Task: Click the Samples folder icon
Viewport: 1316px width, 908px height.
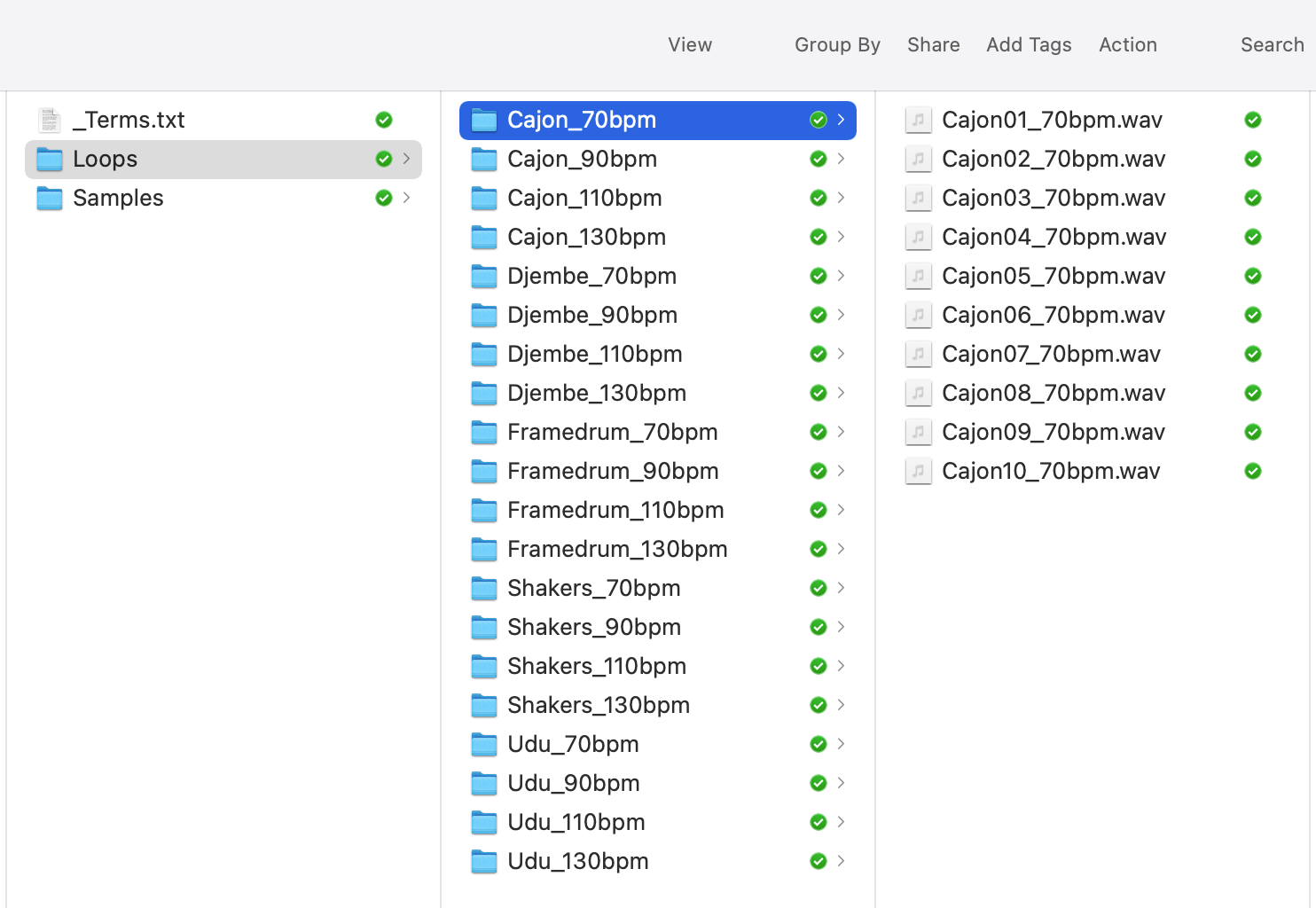Action: point(50,198)
